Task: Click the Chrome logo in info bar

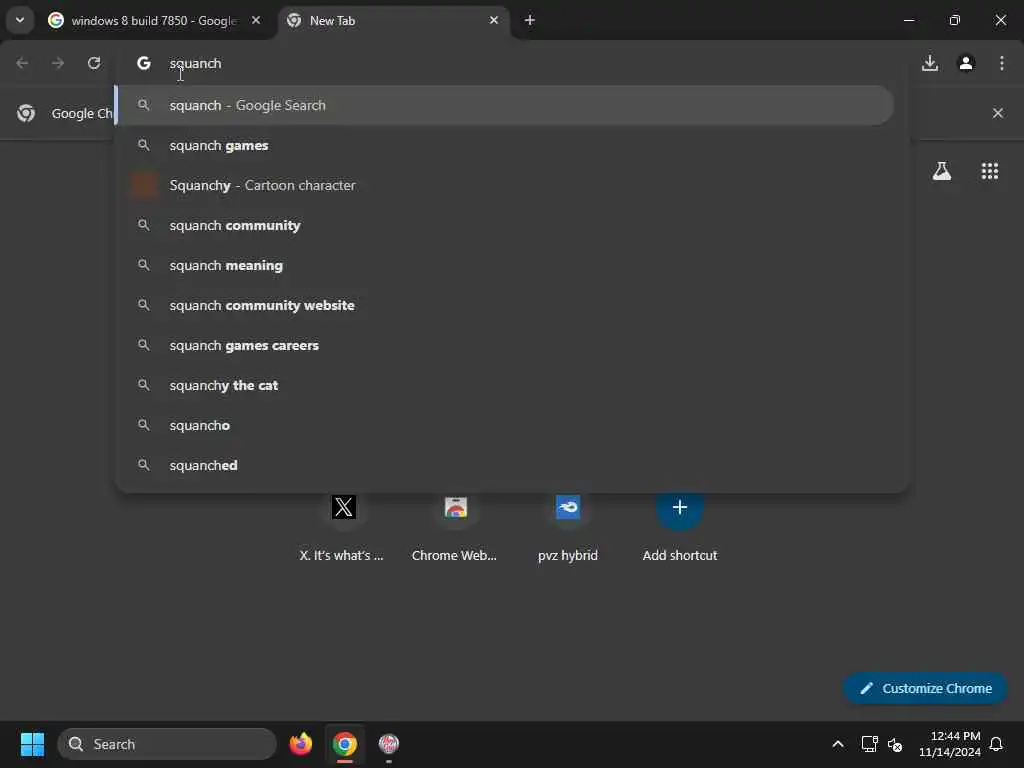Action: [26, 113]
